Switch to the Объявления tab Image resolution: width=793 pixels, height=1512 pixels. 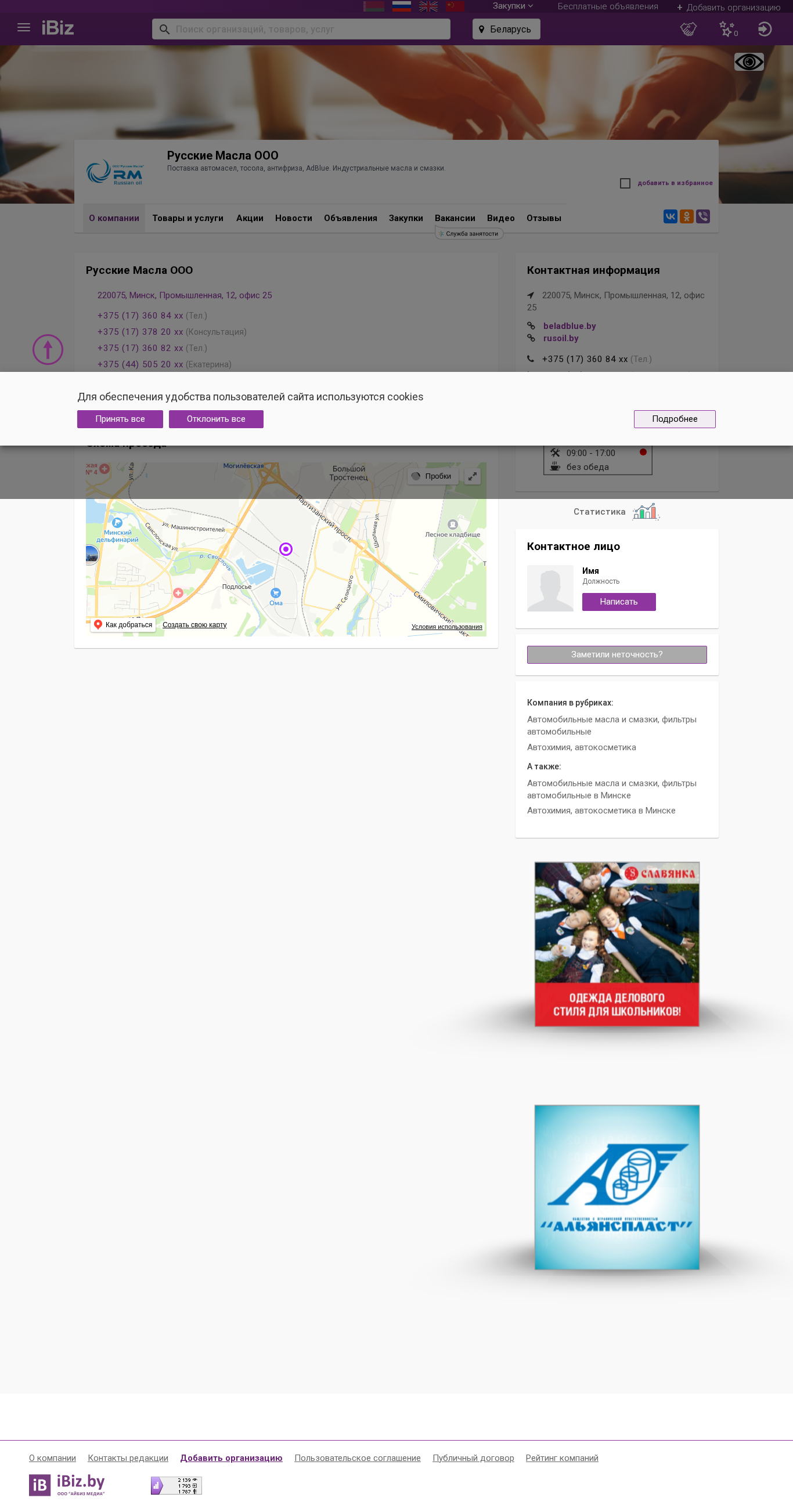pos(351,218)
